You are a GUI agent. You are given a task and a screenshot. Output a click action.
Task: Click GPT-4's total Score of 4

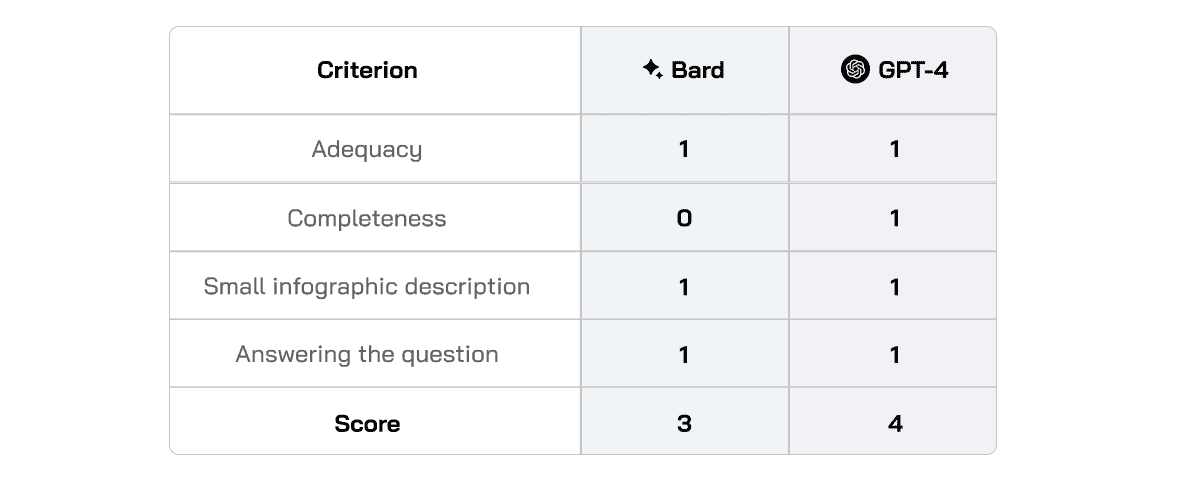coord(894,424)
